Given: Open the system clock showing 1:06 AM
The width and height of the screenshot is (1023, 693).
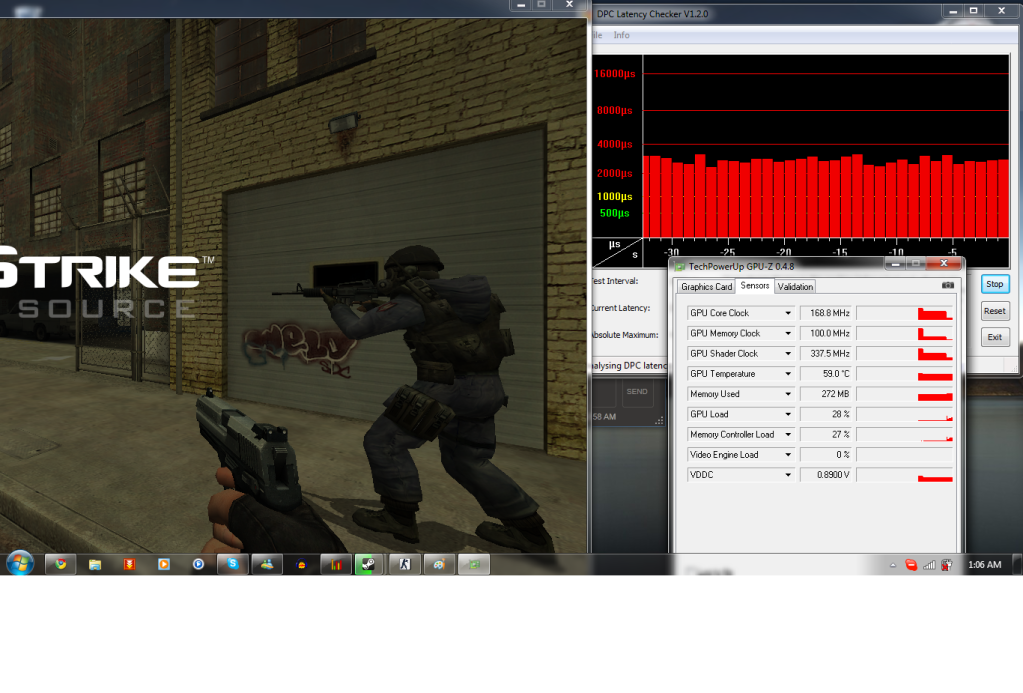Looking at the screenshot, I should (x=984, y=564).
